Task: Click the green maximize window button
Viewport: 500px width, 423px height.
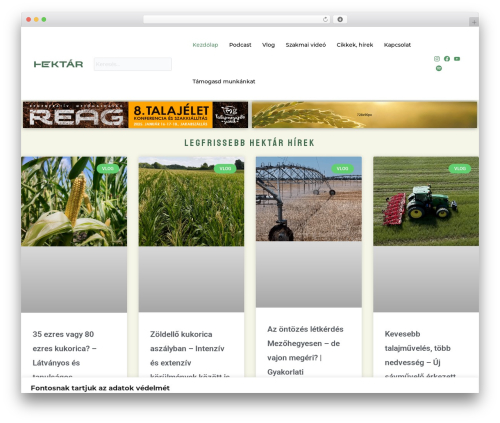Action: point(44,20)
